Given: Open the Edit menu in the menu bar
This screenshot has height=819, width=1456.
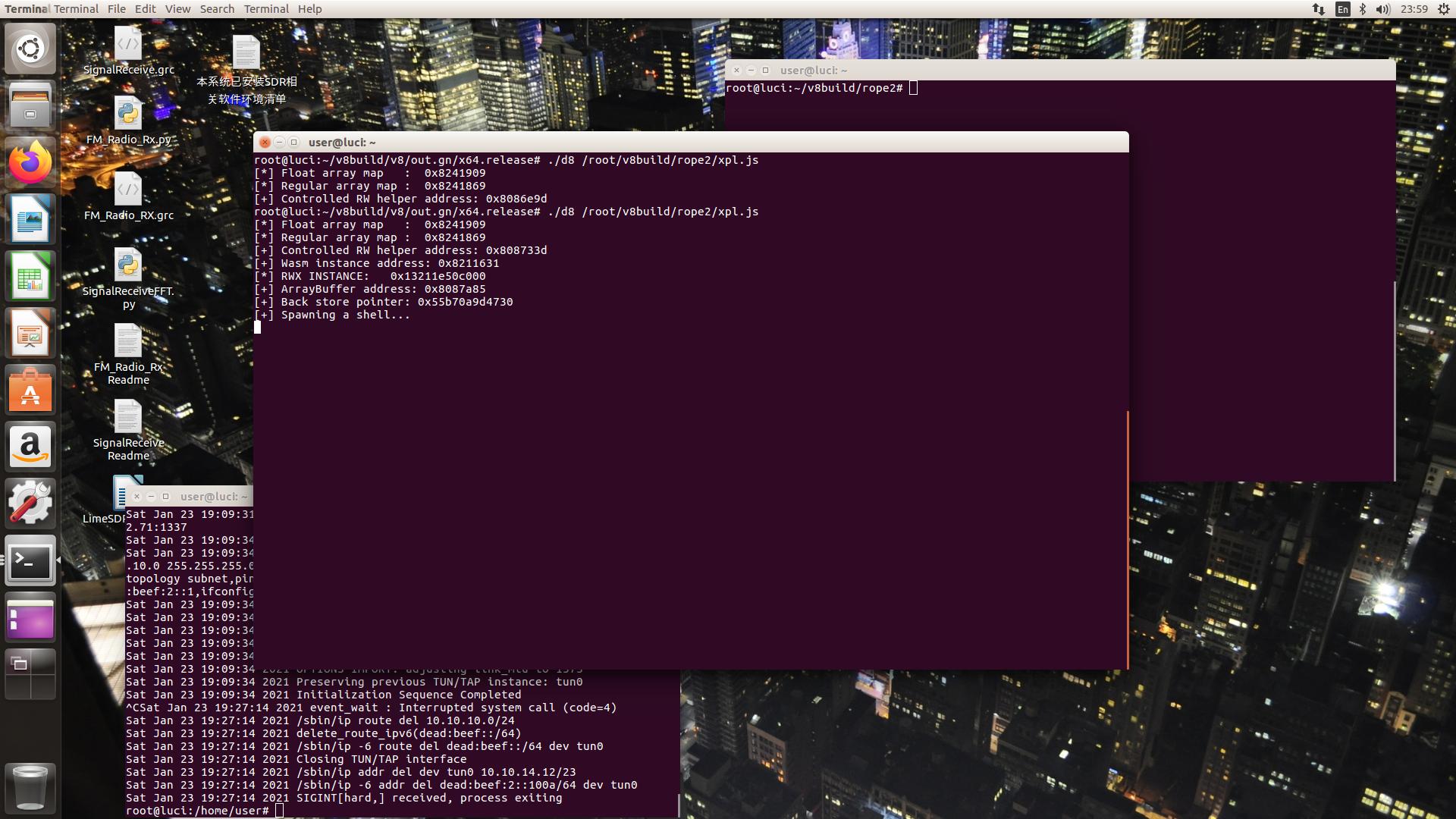Looking at the screenshot, I should pyautogui.click(x=145, y=9).
